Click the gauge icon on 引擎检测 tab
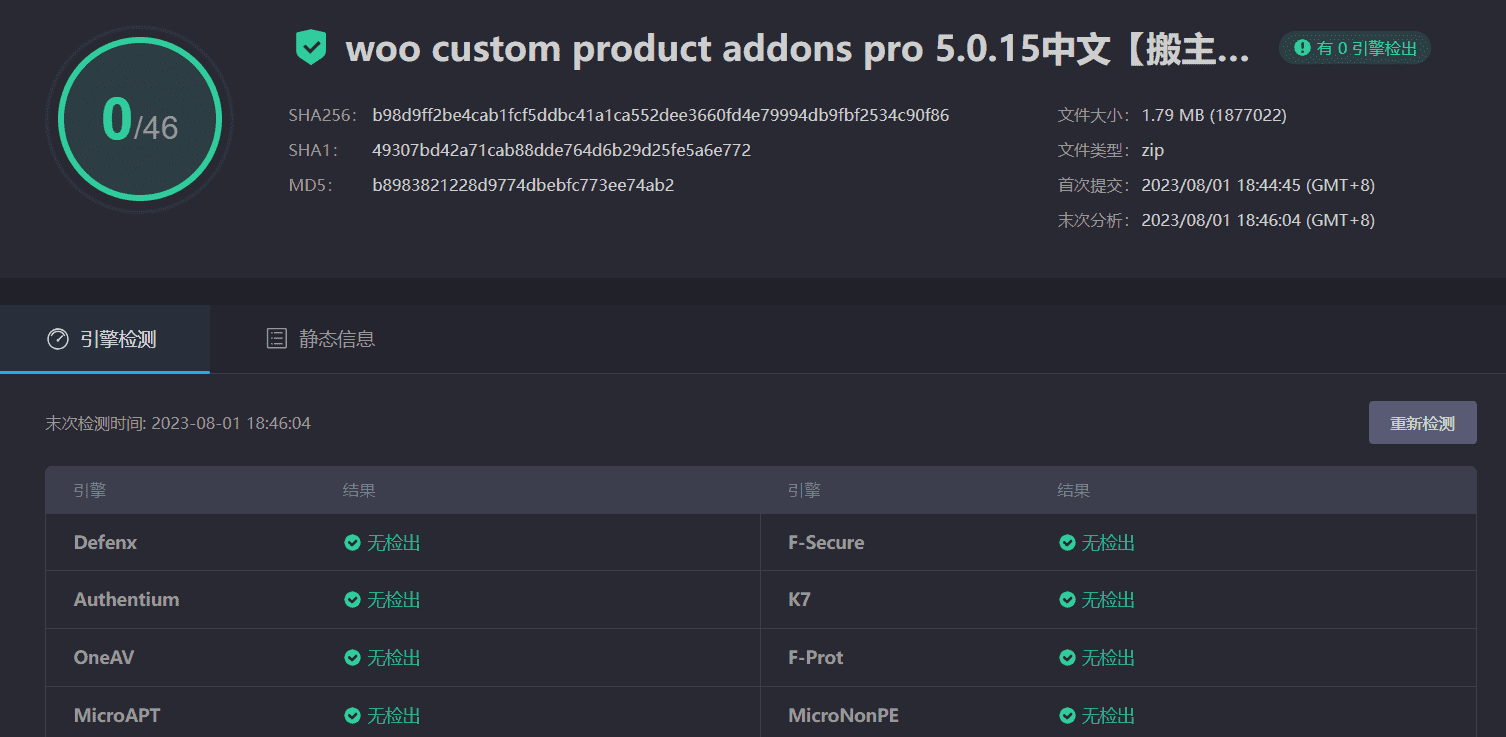 click(58, 339)
